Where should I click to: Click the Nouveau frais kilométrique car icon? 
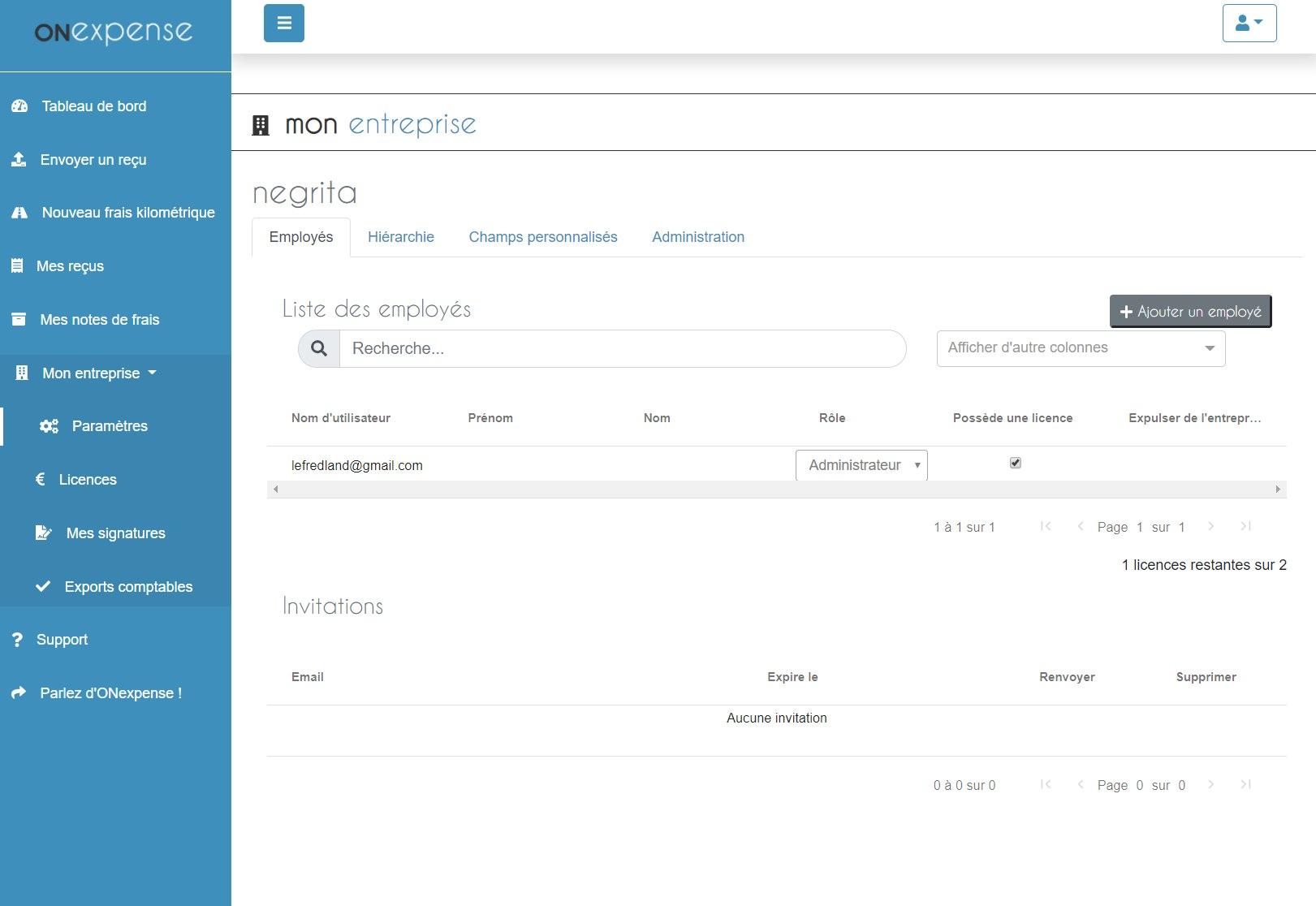pyautogui.click(x=19, y=212)
